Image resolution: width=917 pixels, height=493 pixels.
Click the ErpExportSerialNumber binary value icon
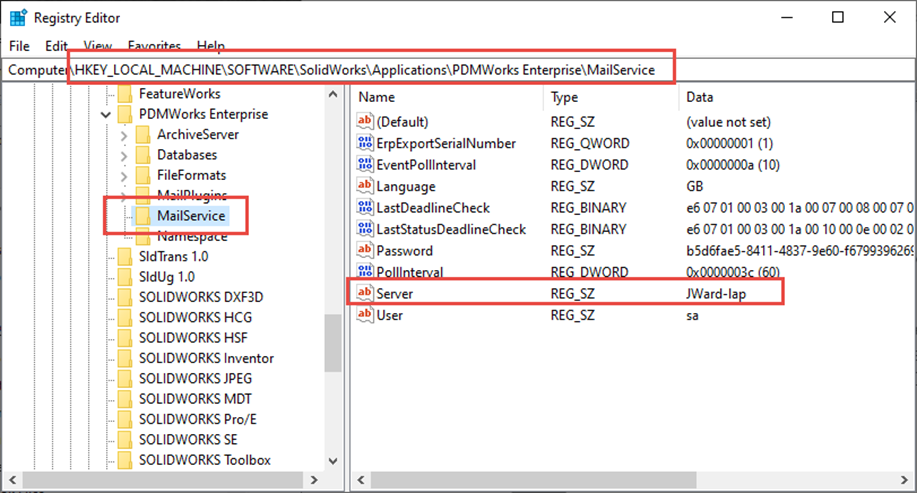[x=365, y=143]
